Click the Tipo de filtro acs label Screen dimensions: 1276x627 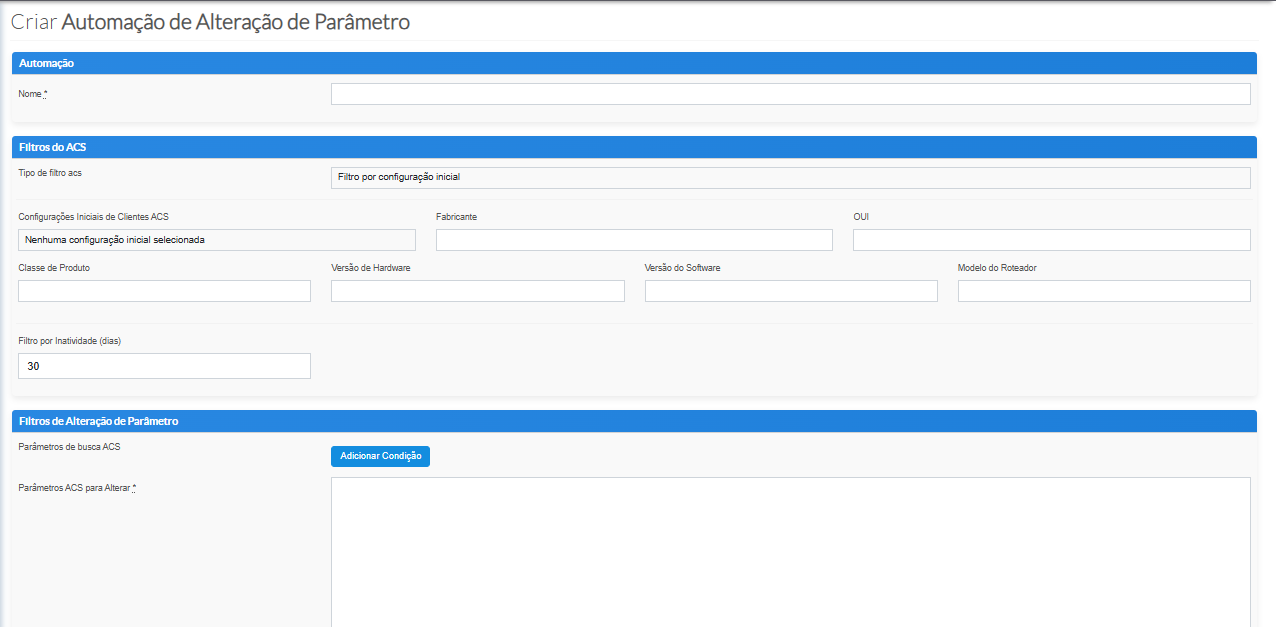pos(50,173)
